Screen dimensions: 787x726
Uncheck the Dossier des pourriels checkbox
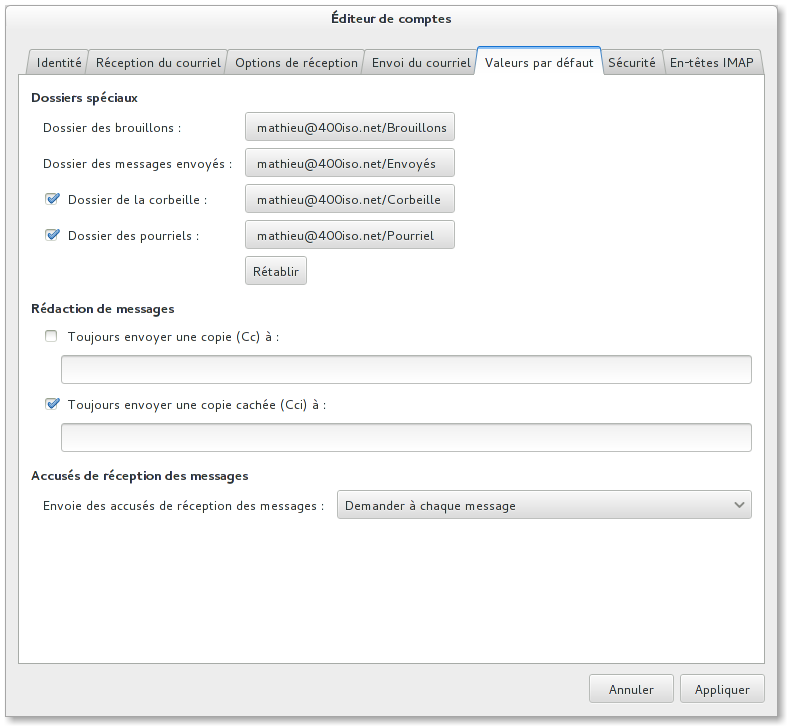(x=53, y=235)
